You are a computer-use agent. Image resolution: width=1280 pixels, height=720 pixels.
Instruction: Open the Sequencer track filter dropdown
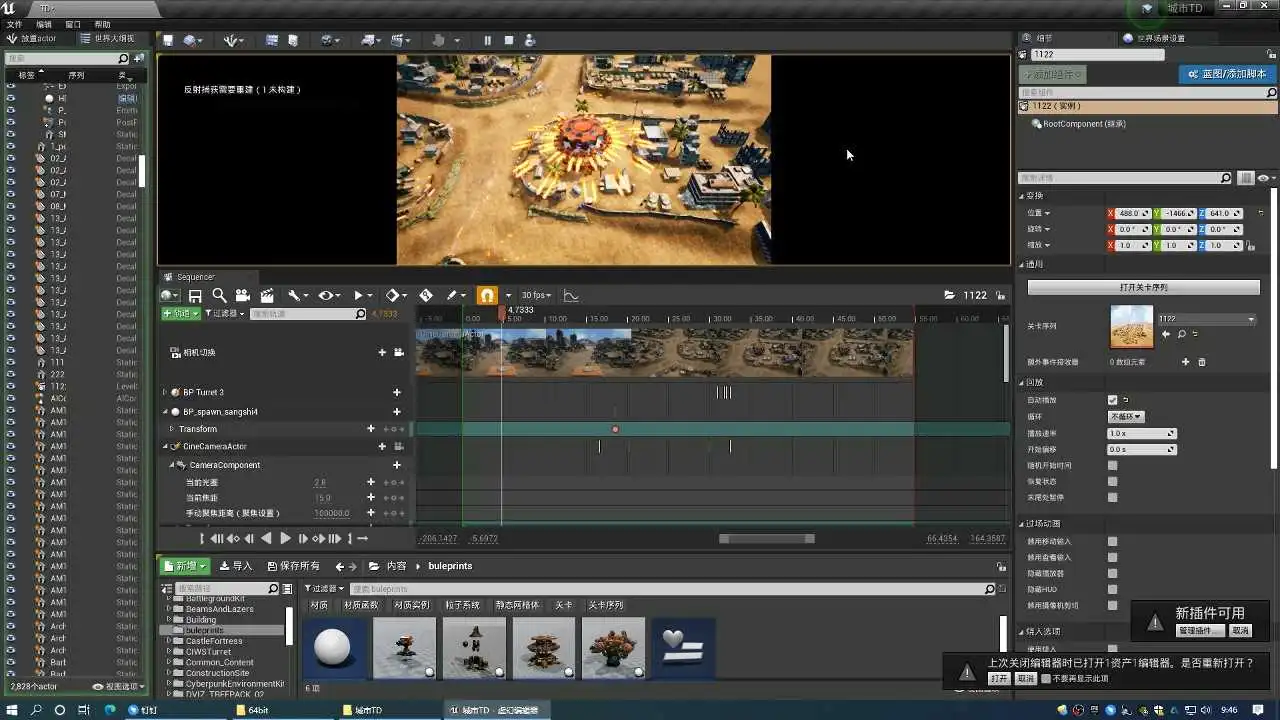point(224,314)
